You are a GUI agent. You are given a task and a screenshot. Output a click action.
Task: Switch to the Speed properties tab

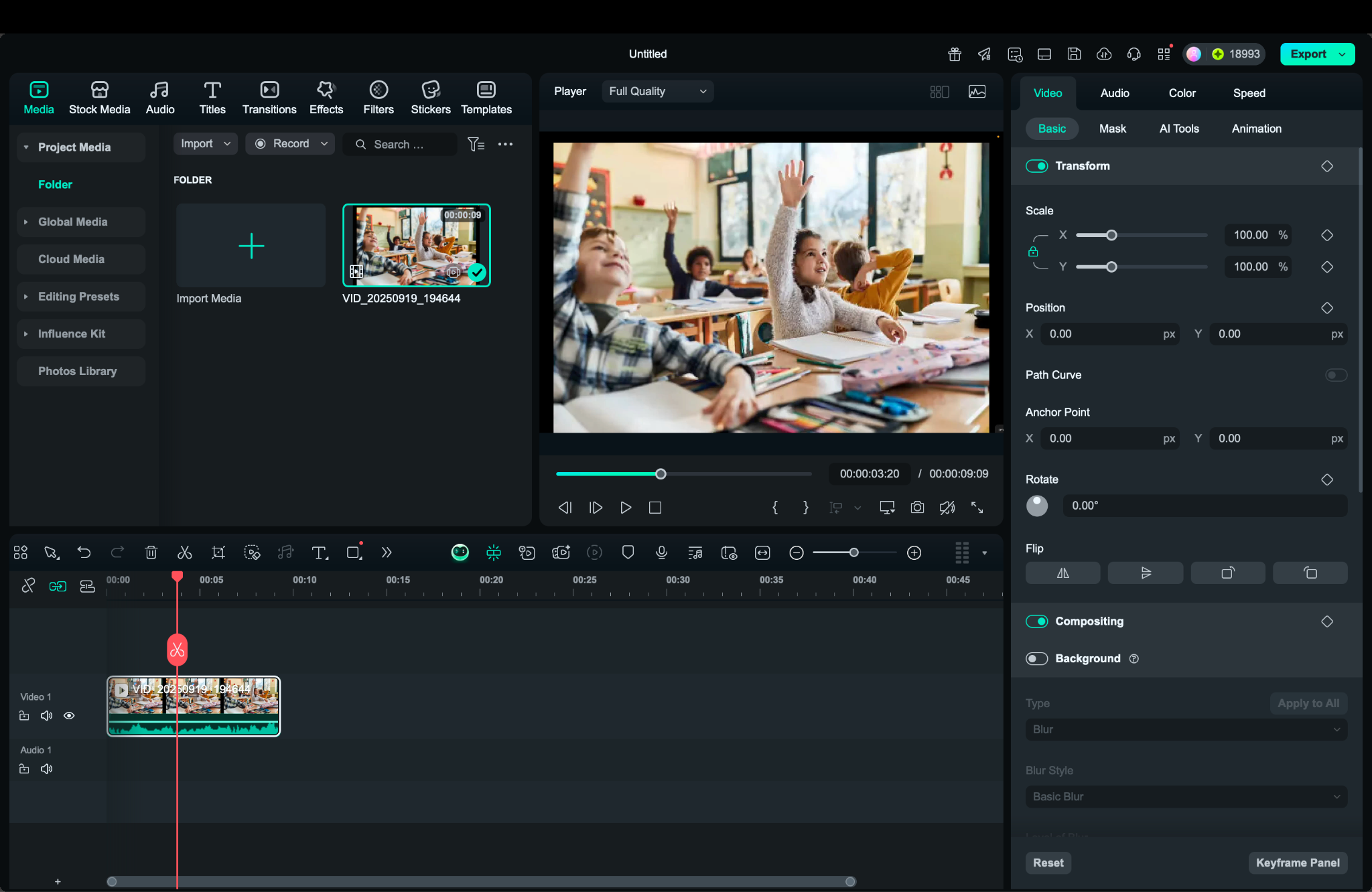coord(1249,93)
